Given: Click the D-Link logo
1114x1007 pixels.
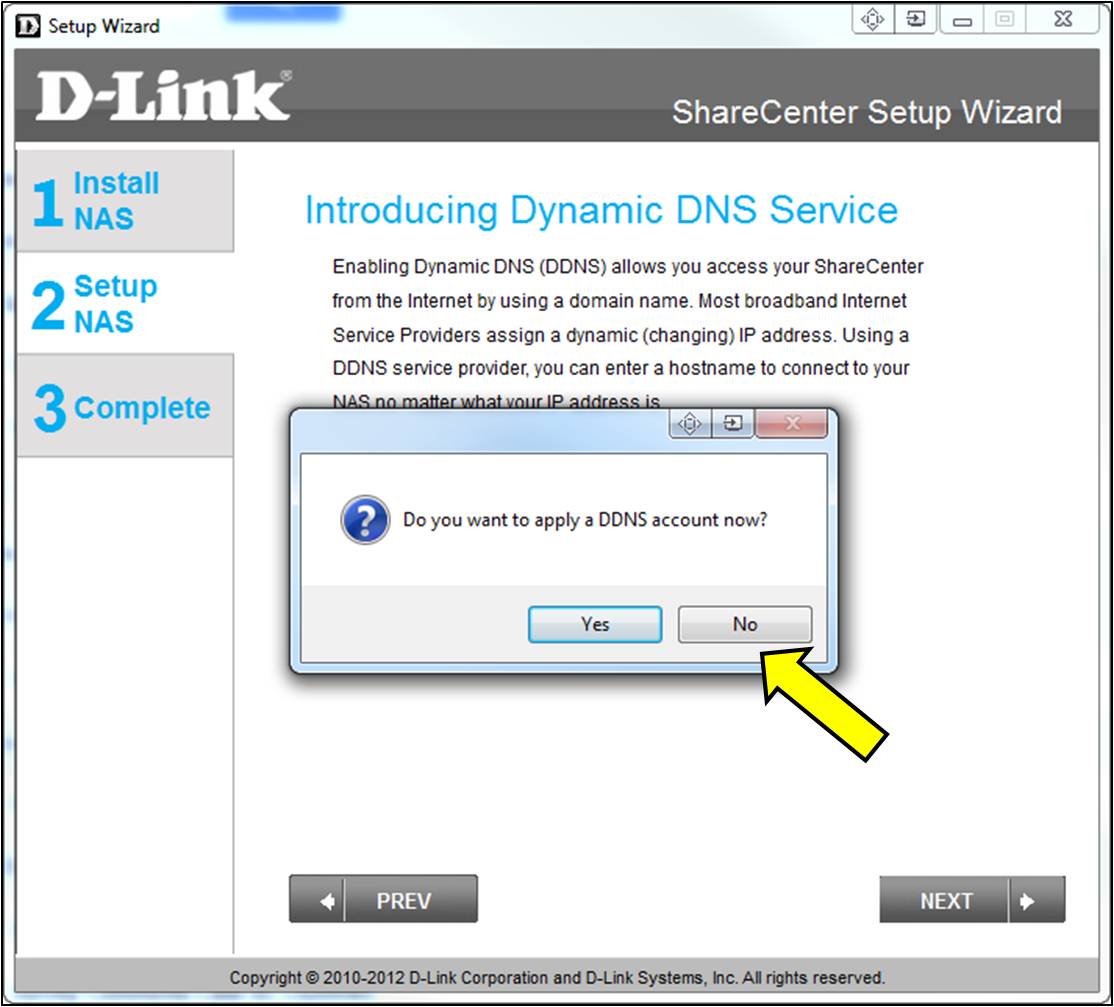Looking at the screenshot, I should point(163,95).
